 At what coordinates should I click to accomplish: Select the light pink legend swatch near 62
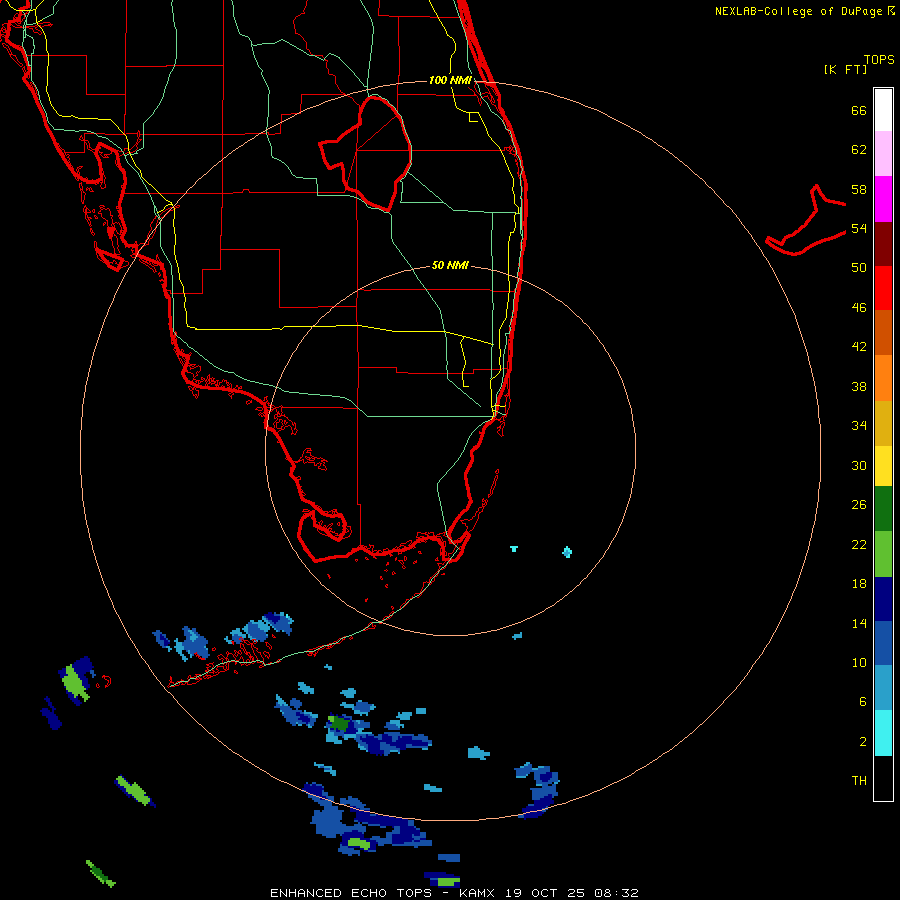[x=883, y=154]
